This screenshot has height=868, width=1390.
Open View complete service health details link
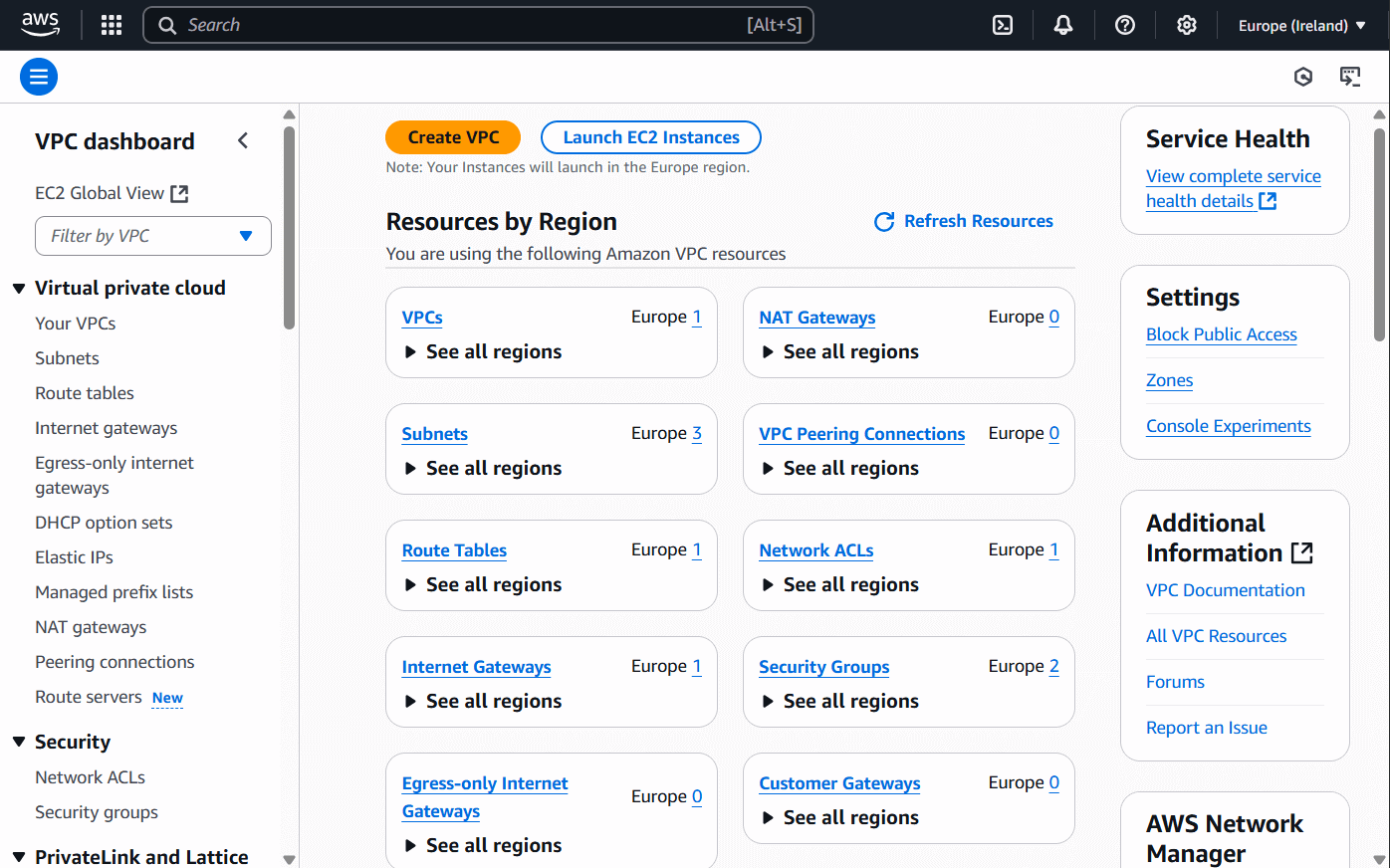(1234, 188)
